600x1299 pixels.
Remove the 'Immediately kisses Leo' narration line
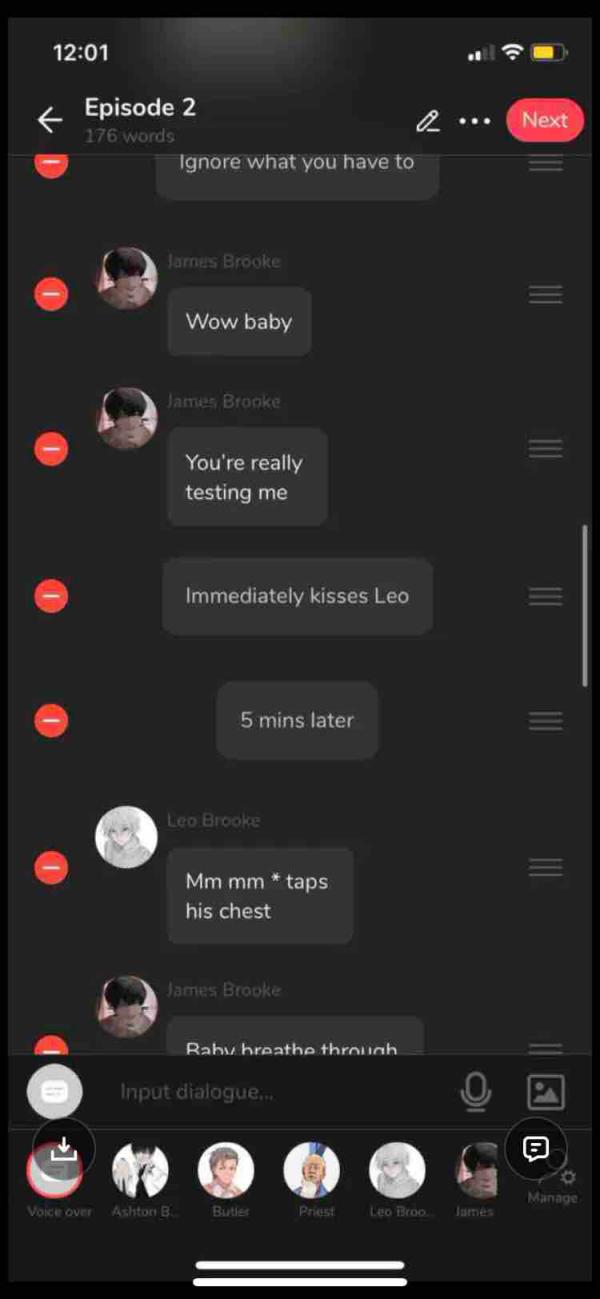pos(51,596)
